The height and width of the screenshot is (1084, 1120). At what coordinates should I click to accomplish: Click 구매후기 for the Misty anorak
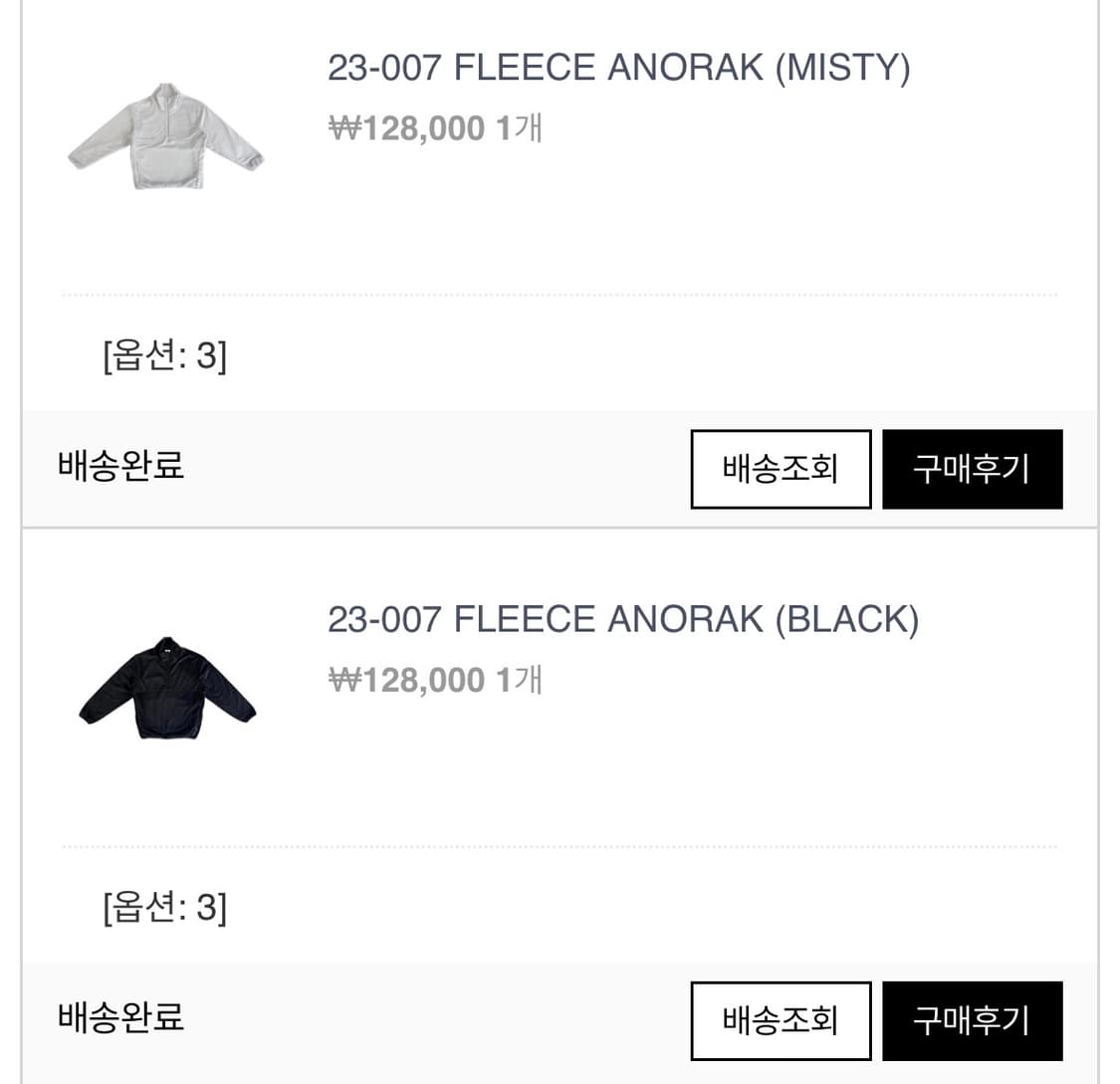click(x=972, y=469)
